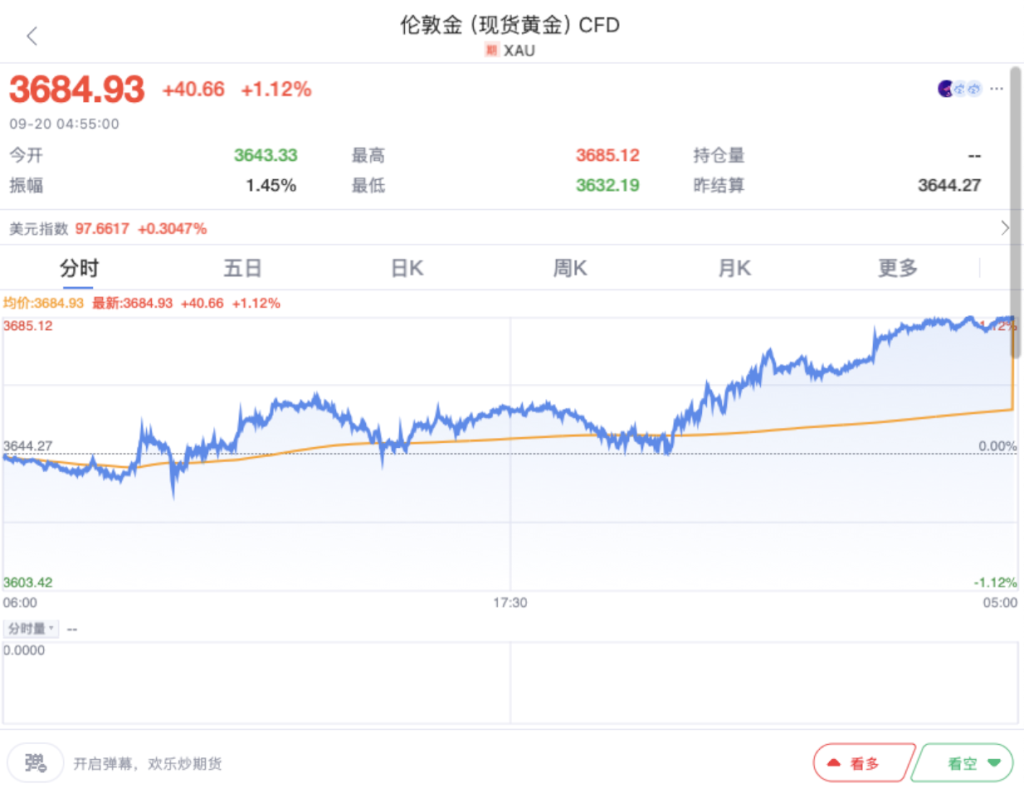Image resolution: width=1024 pixels, height=793 pixels.
Task: Click the lowest price value 3632.19
Action: tap(607, 186)
